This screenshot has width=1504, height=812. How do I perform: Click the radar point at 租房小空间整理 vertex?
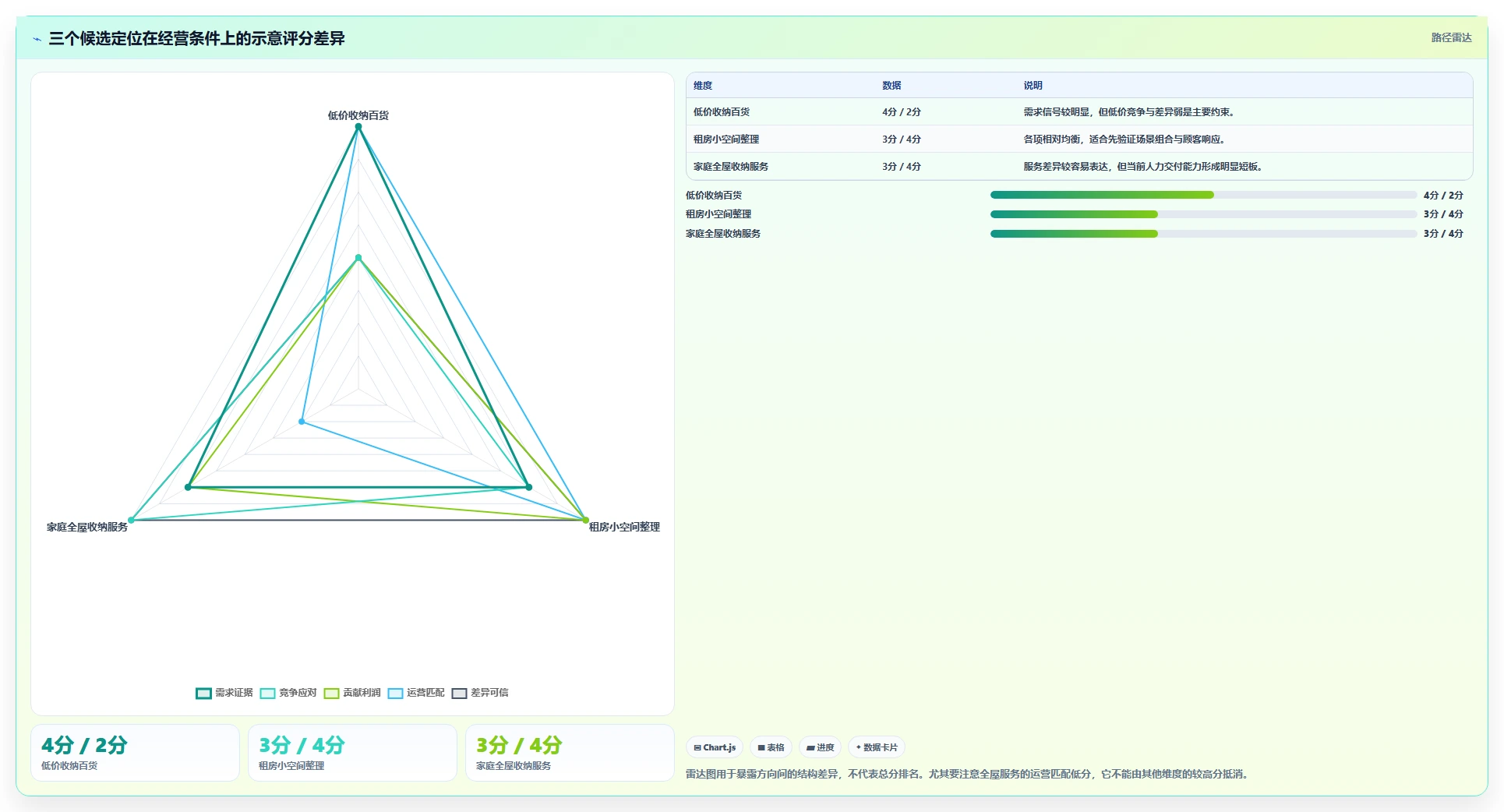586,520
